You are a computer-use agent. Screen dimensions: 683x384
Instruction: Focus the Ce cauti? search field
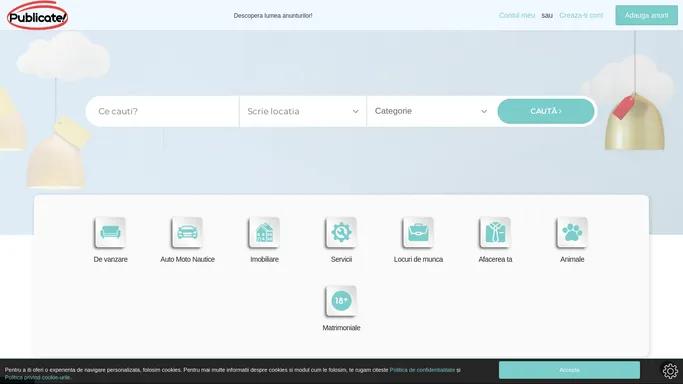point(162,111)
